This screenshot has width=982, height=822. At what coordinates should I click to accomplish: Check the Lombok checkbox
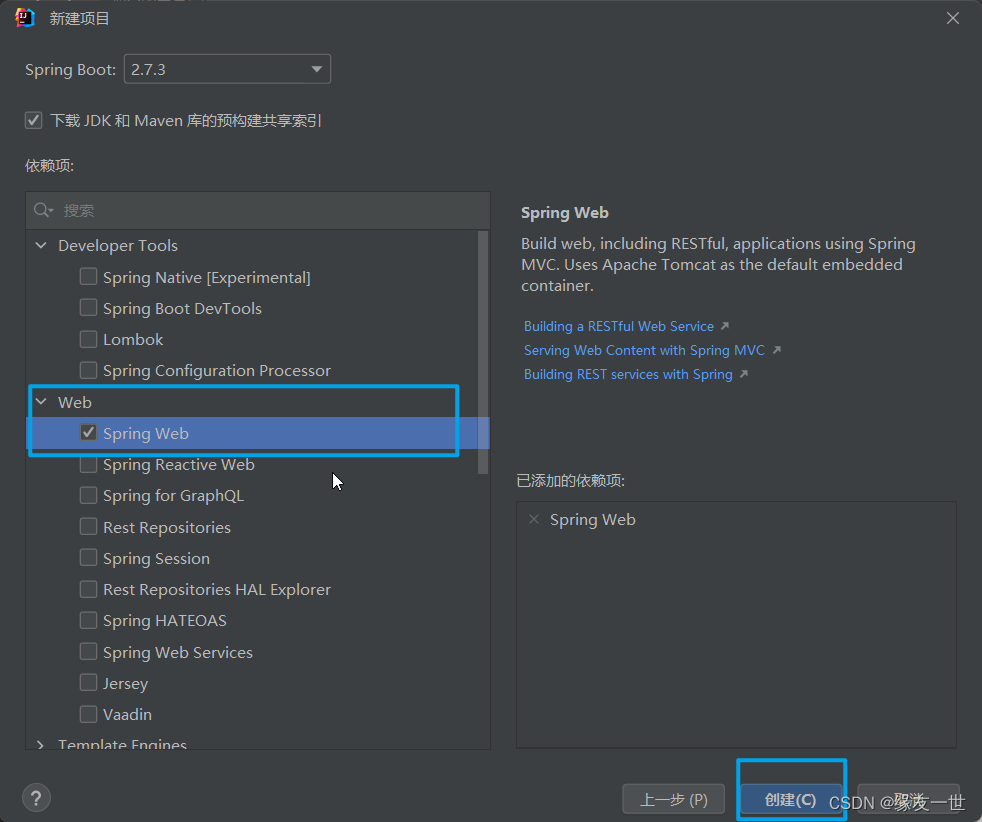(88, 339)
